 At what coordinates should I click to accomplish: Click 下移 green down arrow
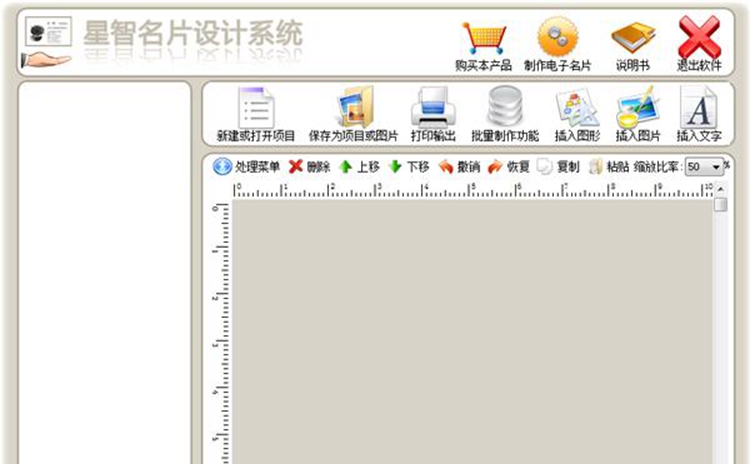pyautogui.click(x=408, y=166)
